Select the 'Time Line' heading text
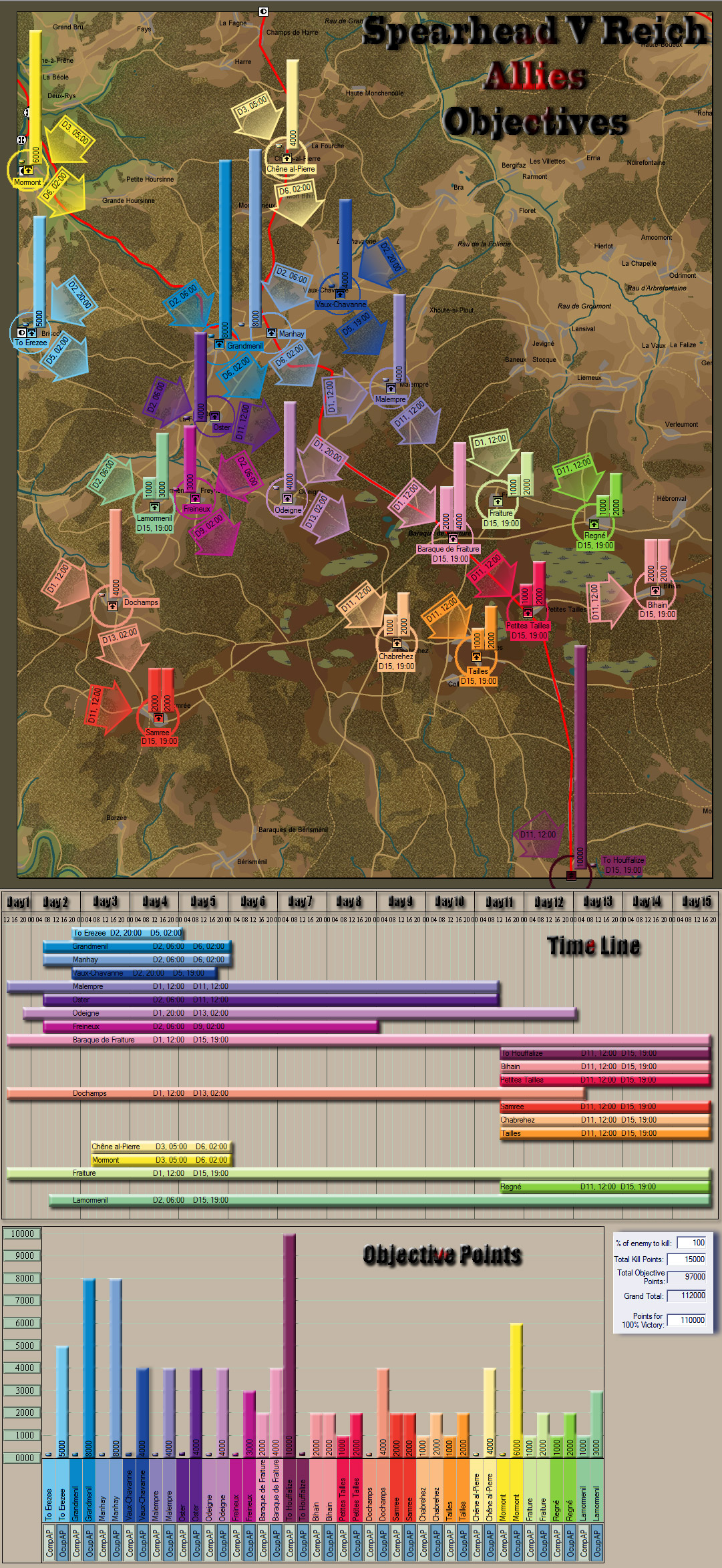Image resolution: width=722 pixels, height=1568 pixels. point(594,946)
